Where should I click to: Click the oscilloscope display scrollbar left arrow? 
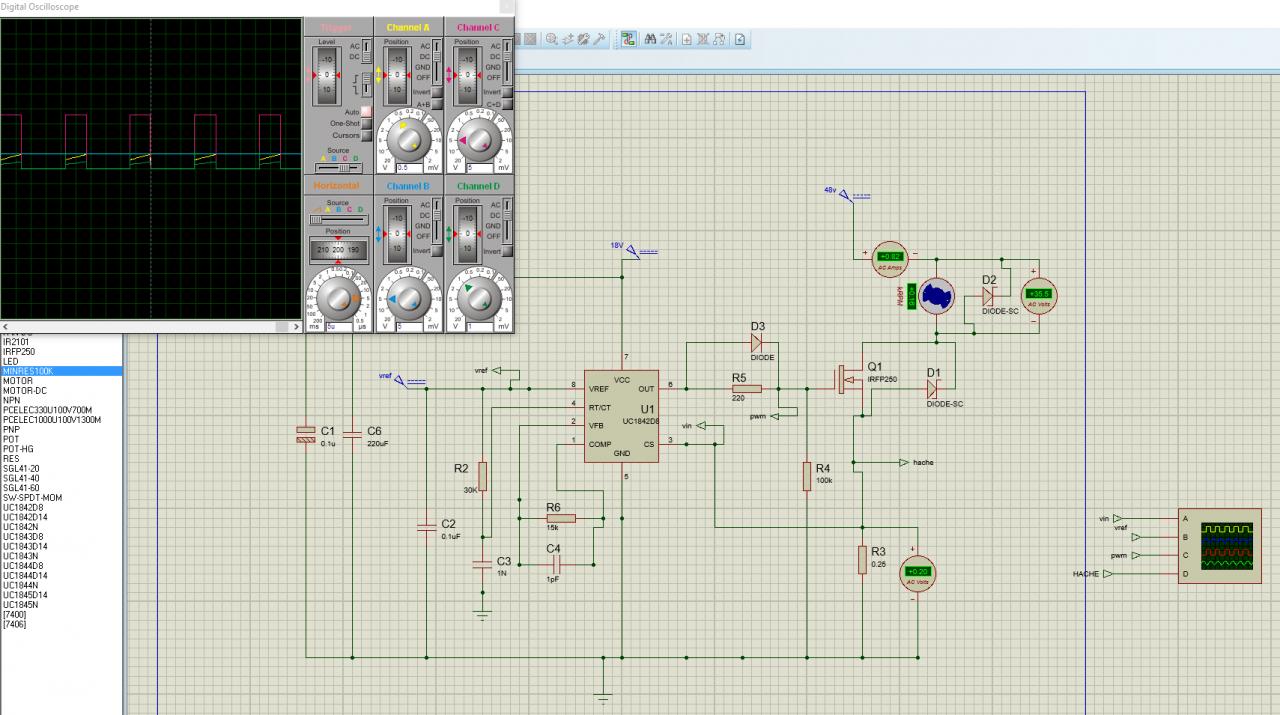click(x=5, y=326)
